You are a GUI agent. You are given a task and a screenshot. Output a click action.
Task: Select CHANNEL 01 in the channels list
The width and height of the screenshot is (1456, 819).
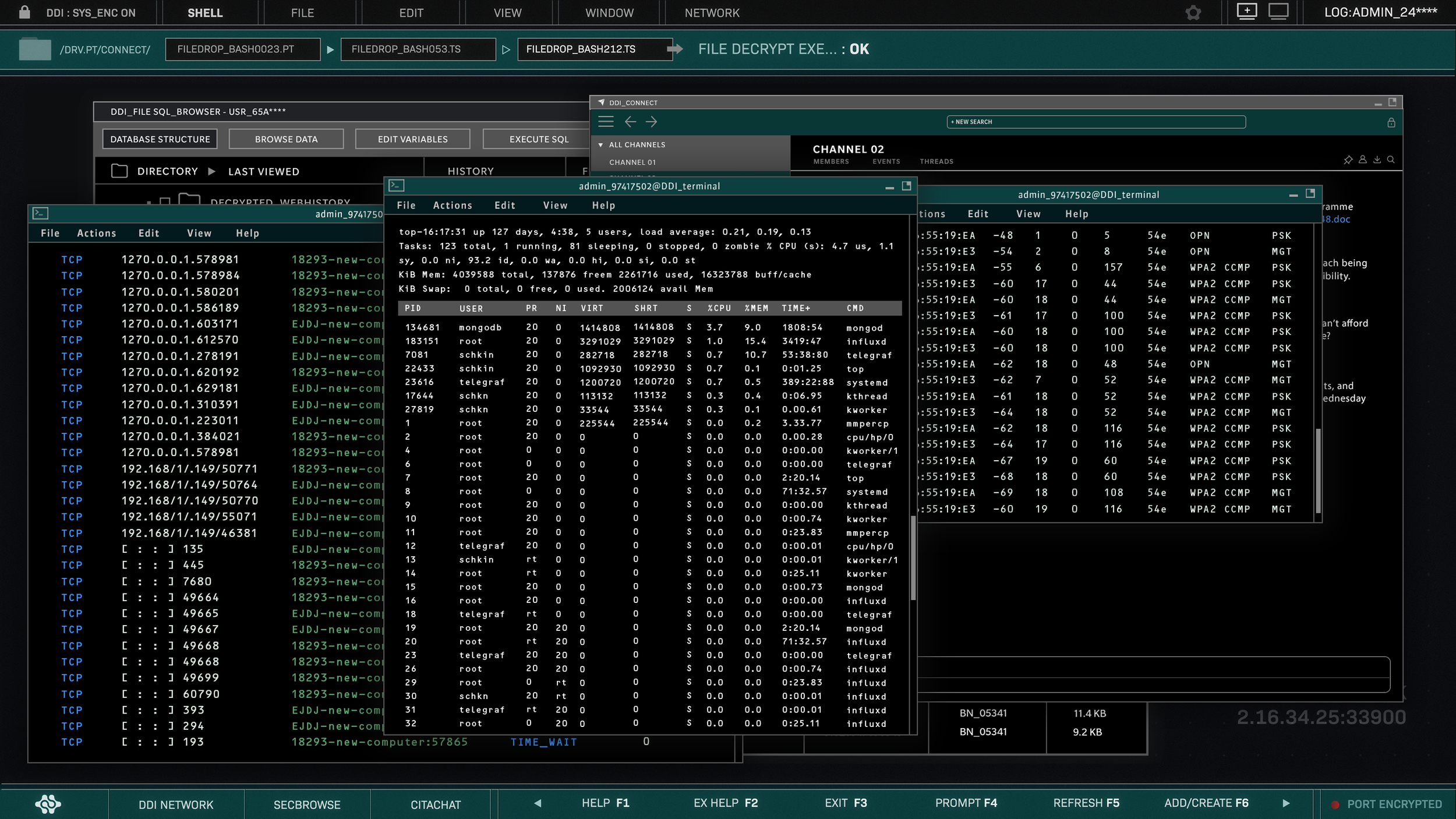[x=632, y=163]
